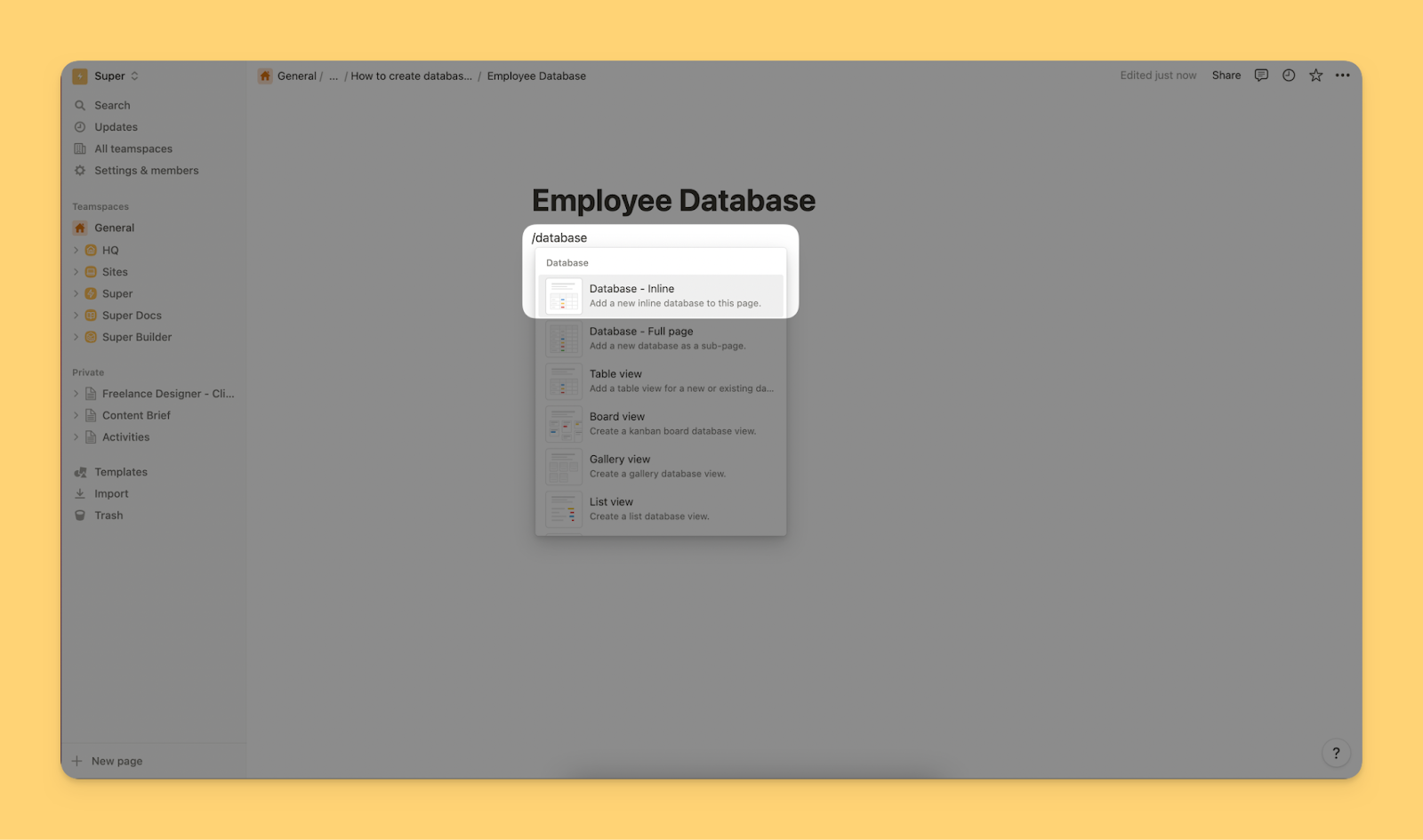Image resolution: width=1423 pixels, height=840 pixels.
Task: Click the General teamspace home icon
Action: [x=80, y=228]
